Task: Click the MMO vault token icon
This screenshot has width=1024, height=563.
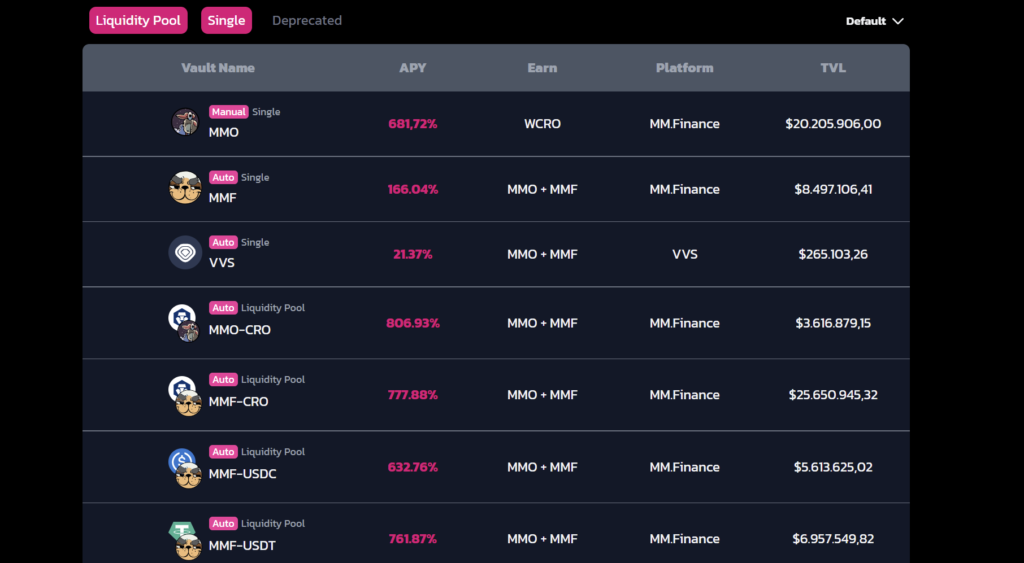Action: tap(185, 122)
